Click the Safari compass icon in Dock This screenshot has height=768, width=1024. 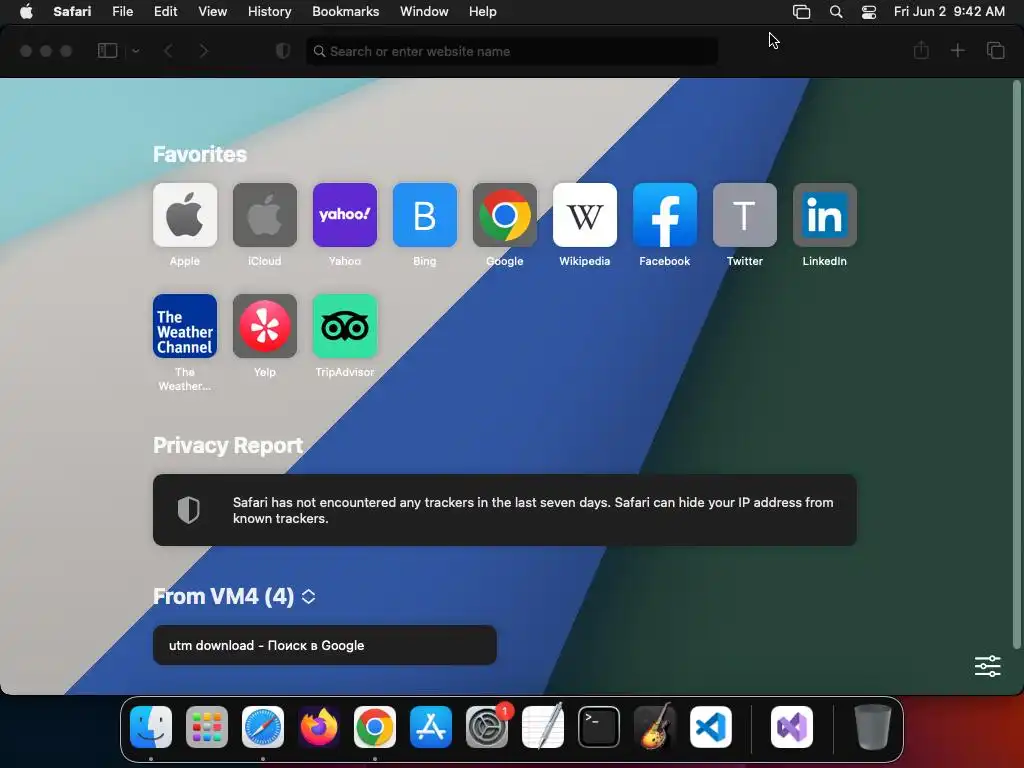click(x=263, y=727)
